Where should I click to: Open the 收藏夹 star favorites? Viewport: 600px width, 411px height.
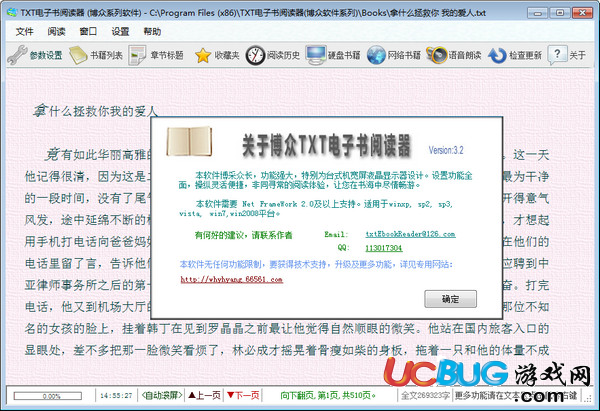click(x=217, y=55)
